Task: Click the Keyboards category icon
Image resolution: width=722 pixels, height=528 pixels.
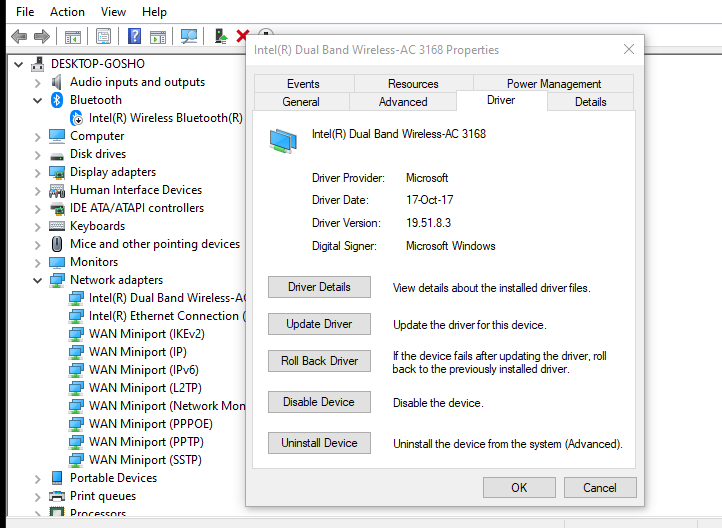Action: (x=57, y=226)
